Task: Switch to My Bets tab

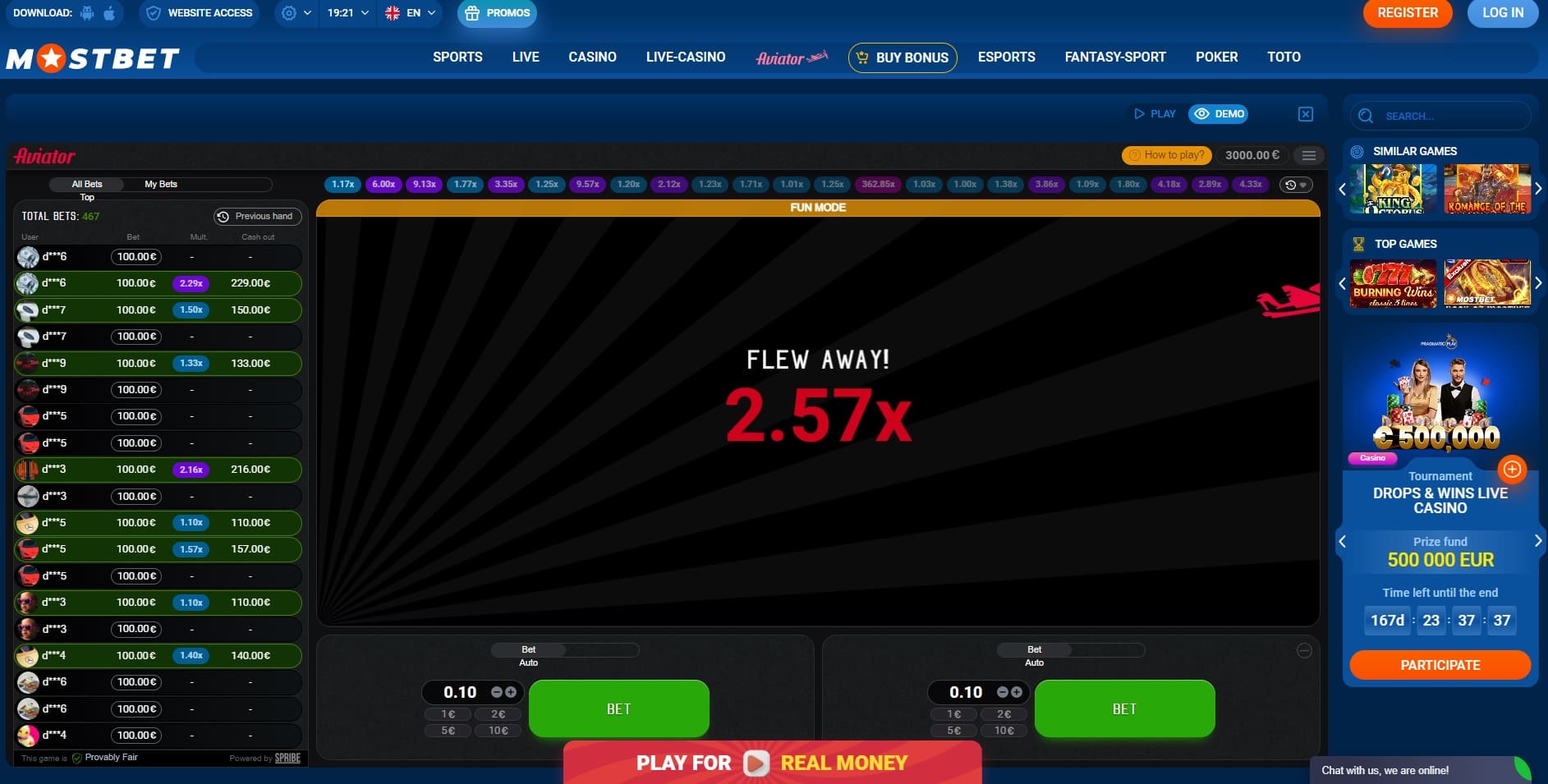Action: [161, 185]
